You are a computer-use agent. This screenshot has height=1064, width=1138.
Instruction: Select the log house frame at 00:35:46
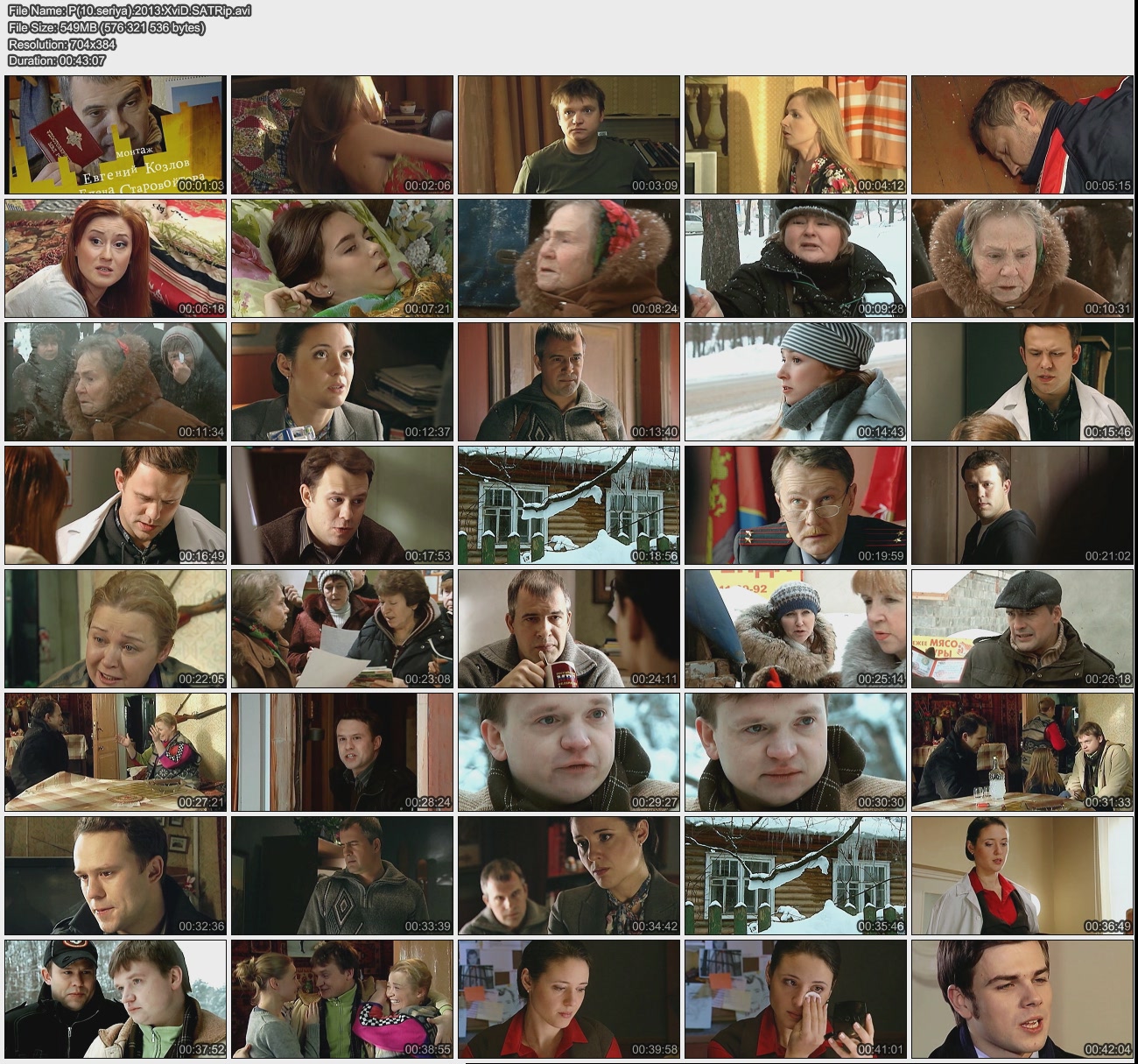(795, 876)
